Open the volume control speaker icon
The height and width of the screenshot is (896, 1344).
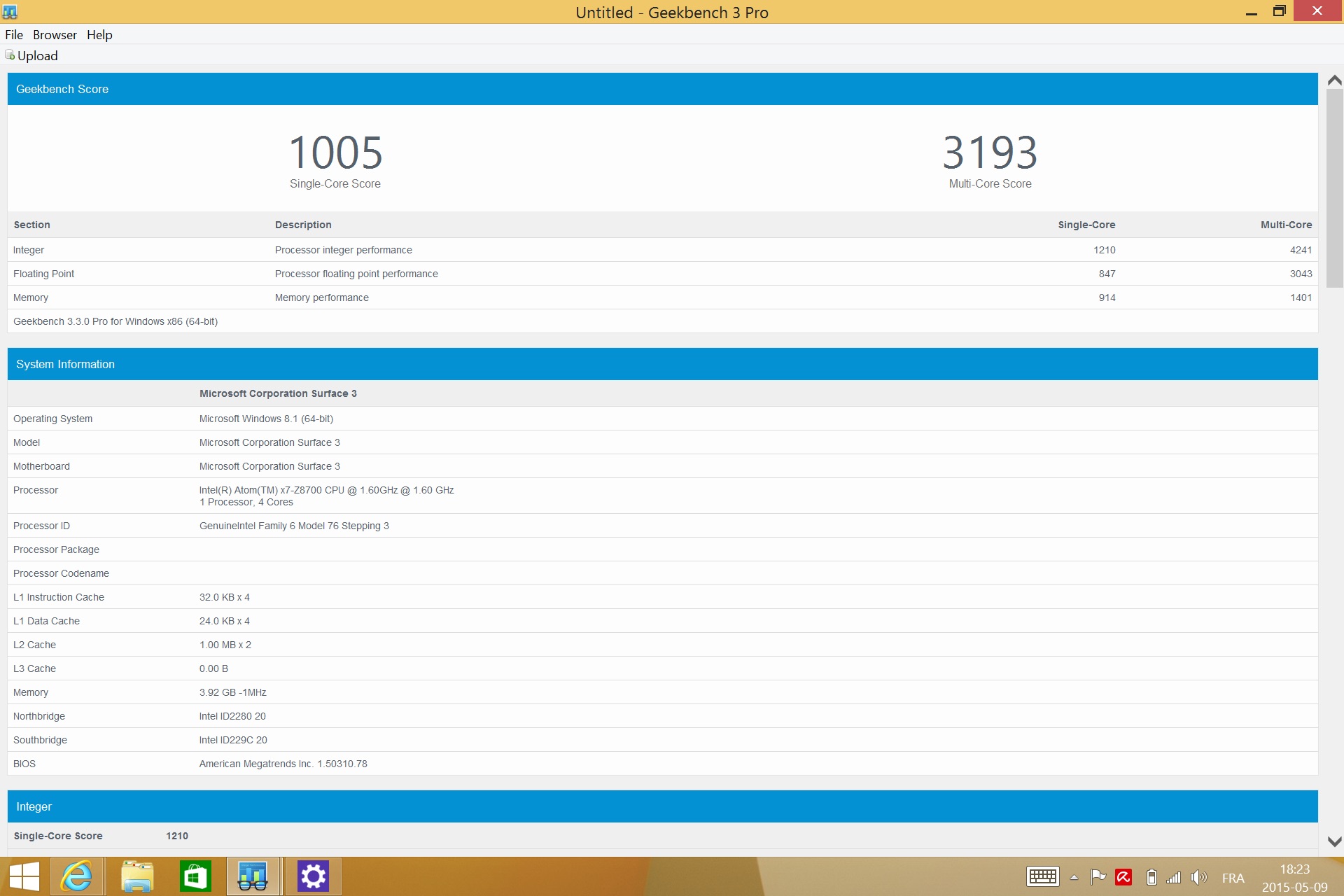pos(1198,877)
